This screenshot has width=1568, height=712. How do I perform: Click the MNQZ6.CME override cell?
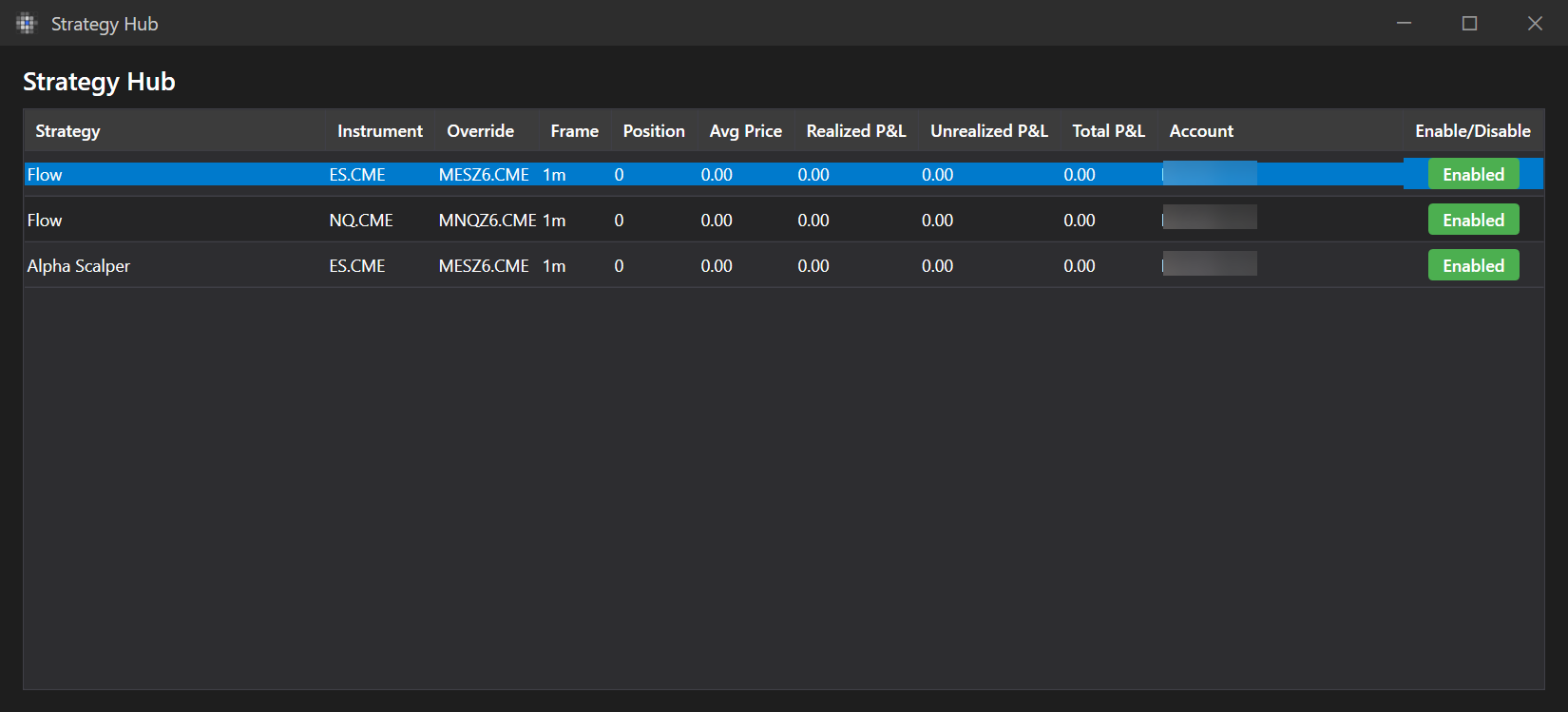tap(488, 221)
